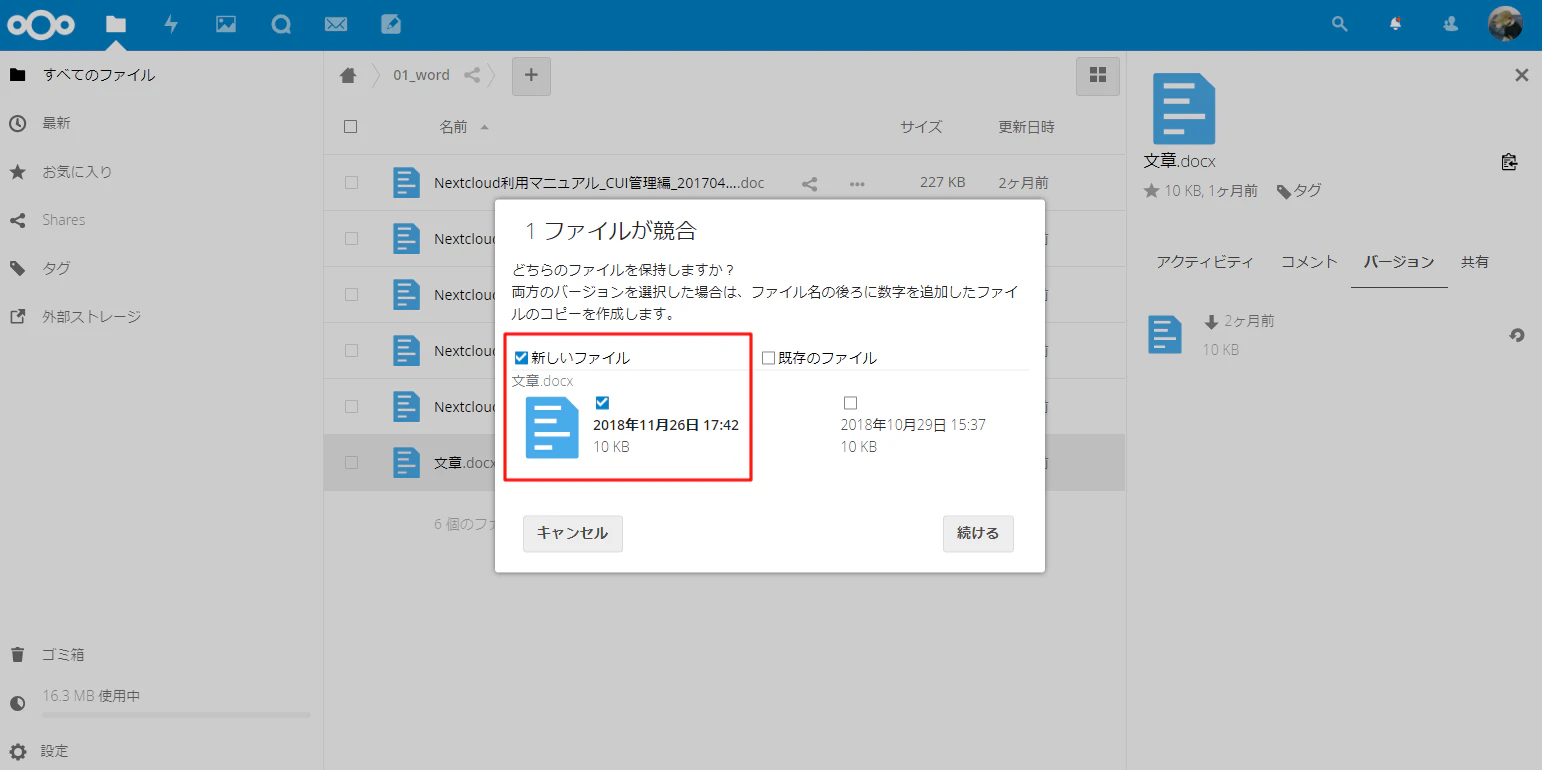Restore the 2ヶ月前 version

pos(1517,335)
